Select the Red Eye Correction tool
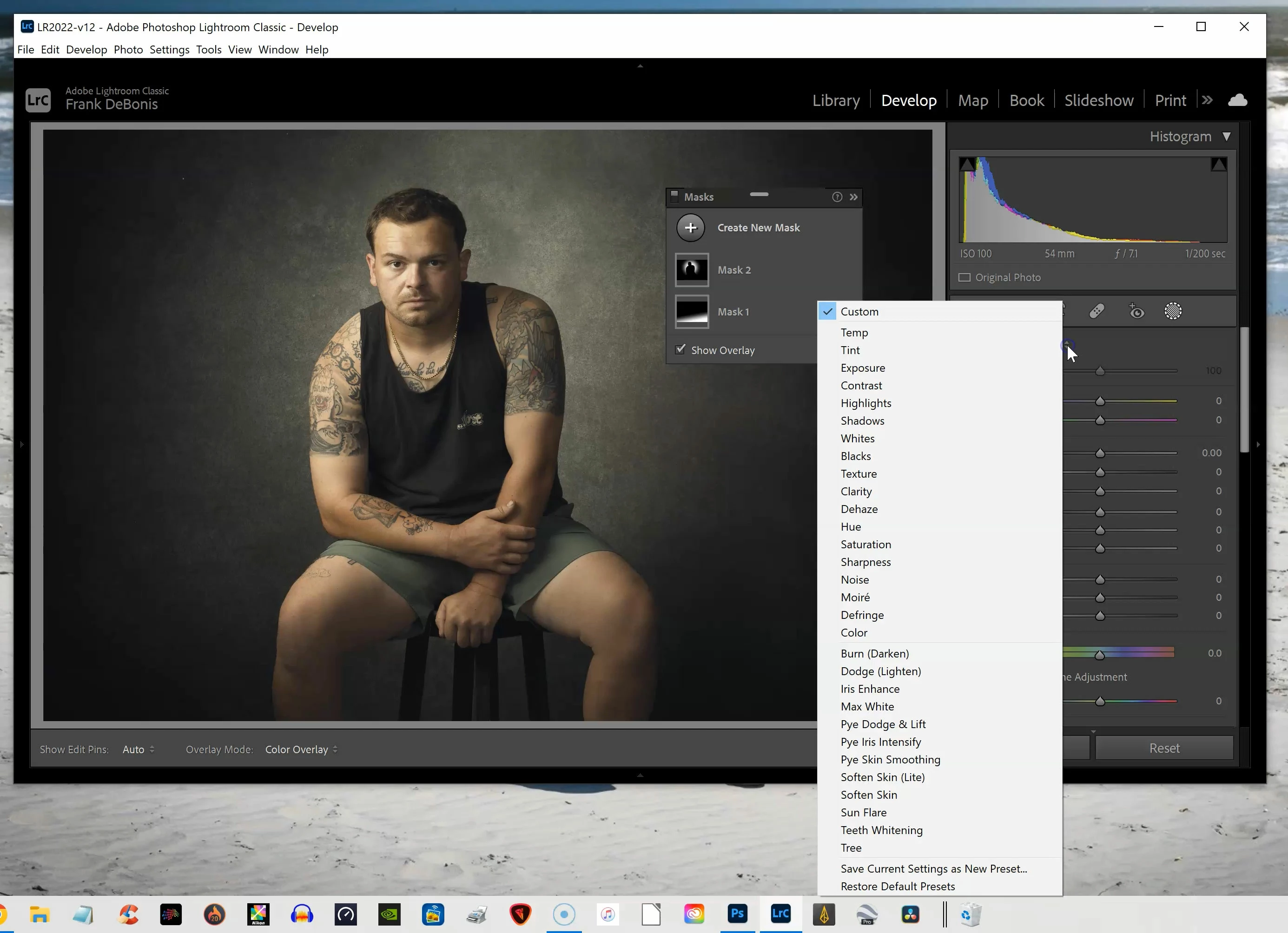The height and width of the screenshot is (933, 1288). coord(1136,311)
